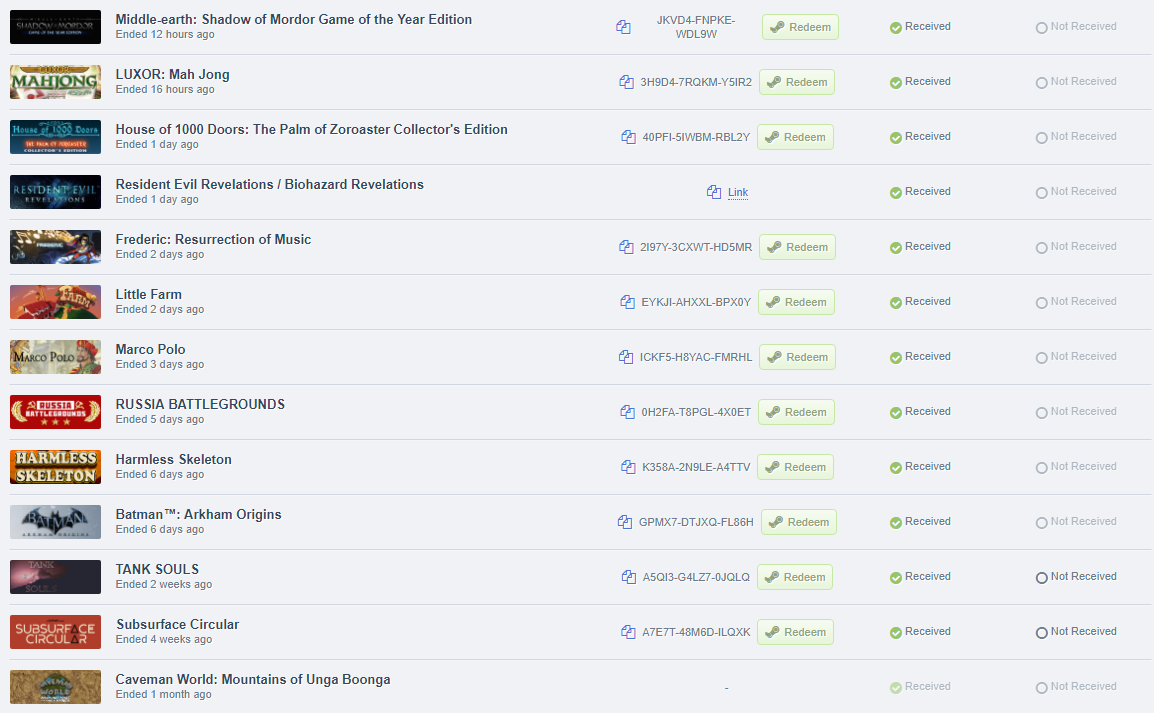The width and height of the screenshot is (1154, 713).
Task: Redeem the Batman: Arkham Origins key
Action: click(799, 522)
